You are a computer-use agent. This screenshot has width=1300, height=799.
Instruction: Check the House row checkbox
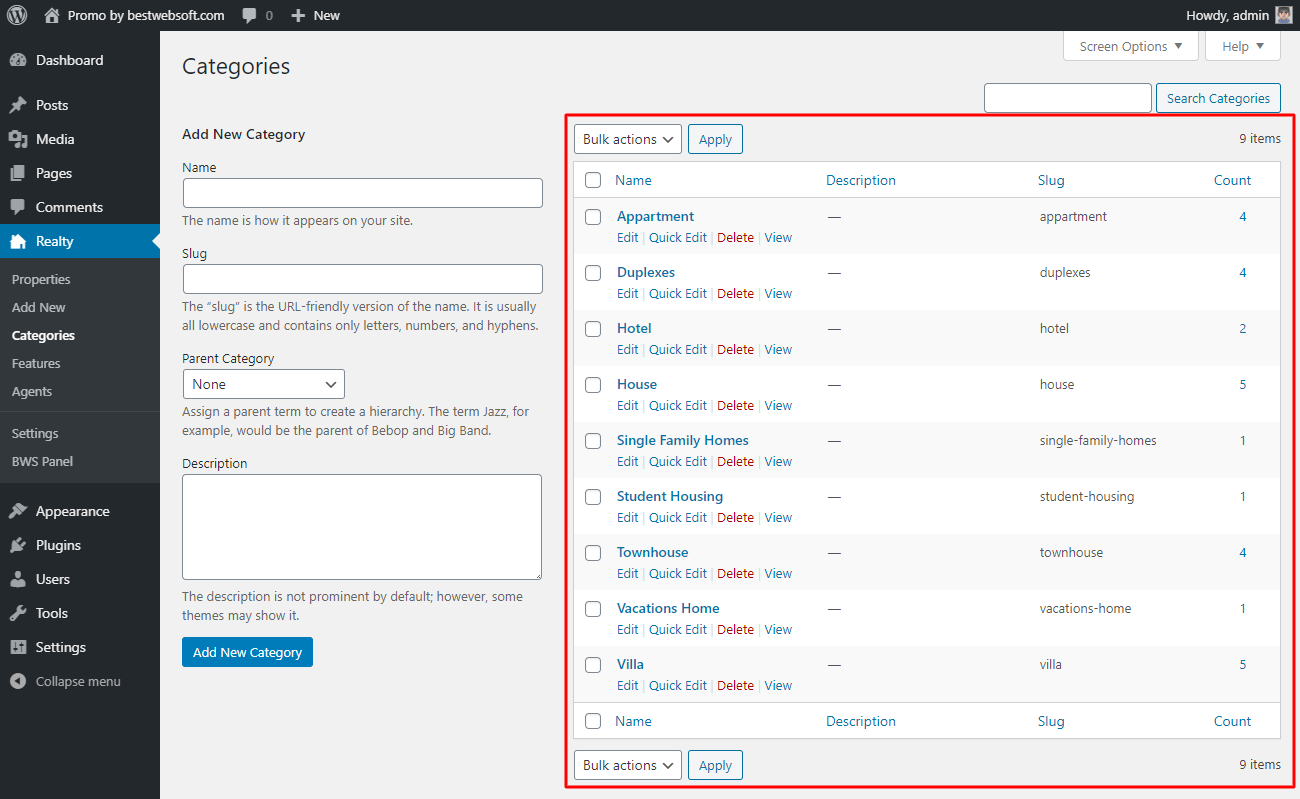click(x=593, y=384)
